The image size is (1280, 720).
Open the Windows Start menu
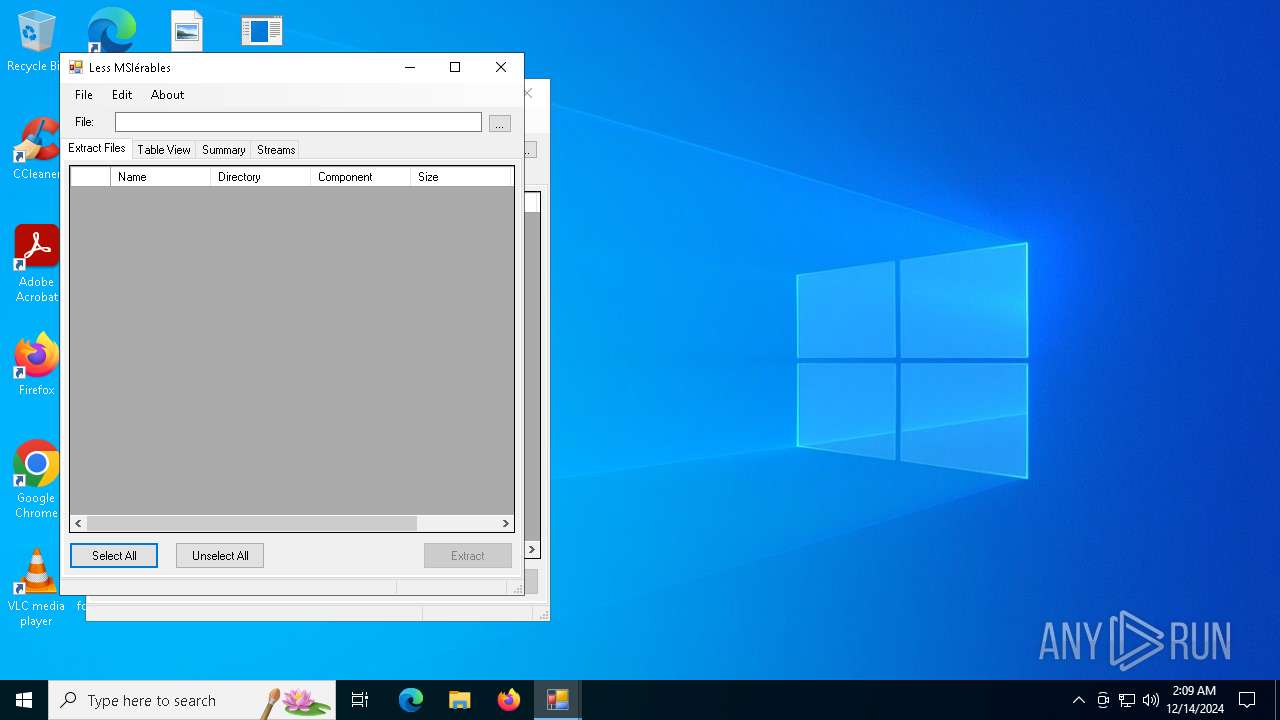[x=24, y=700]
